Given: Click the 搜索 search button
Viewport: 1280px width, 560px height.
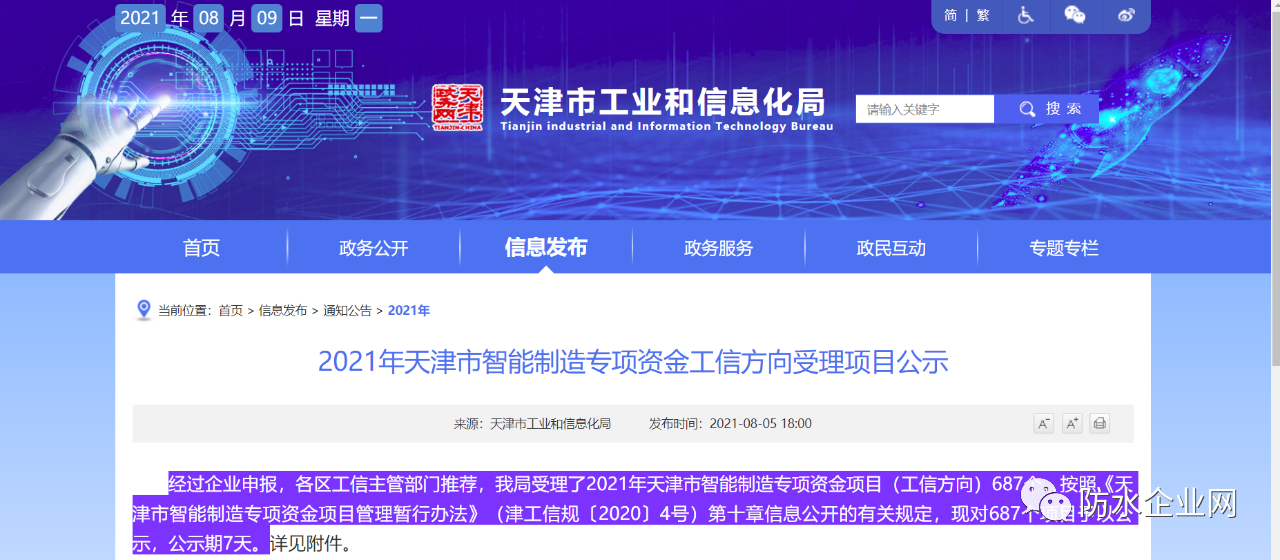Looking at the screenshot, I should tap(1047, 109).
